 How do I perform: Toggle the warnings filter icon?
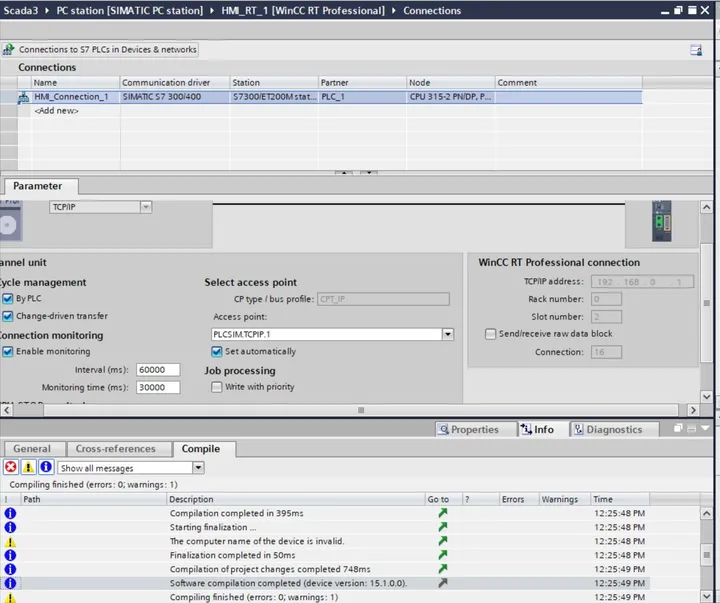(28, 468)
